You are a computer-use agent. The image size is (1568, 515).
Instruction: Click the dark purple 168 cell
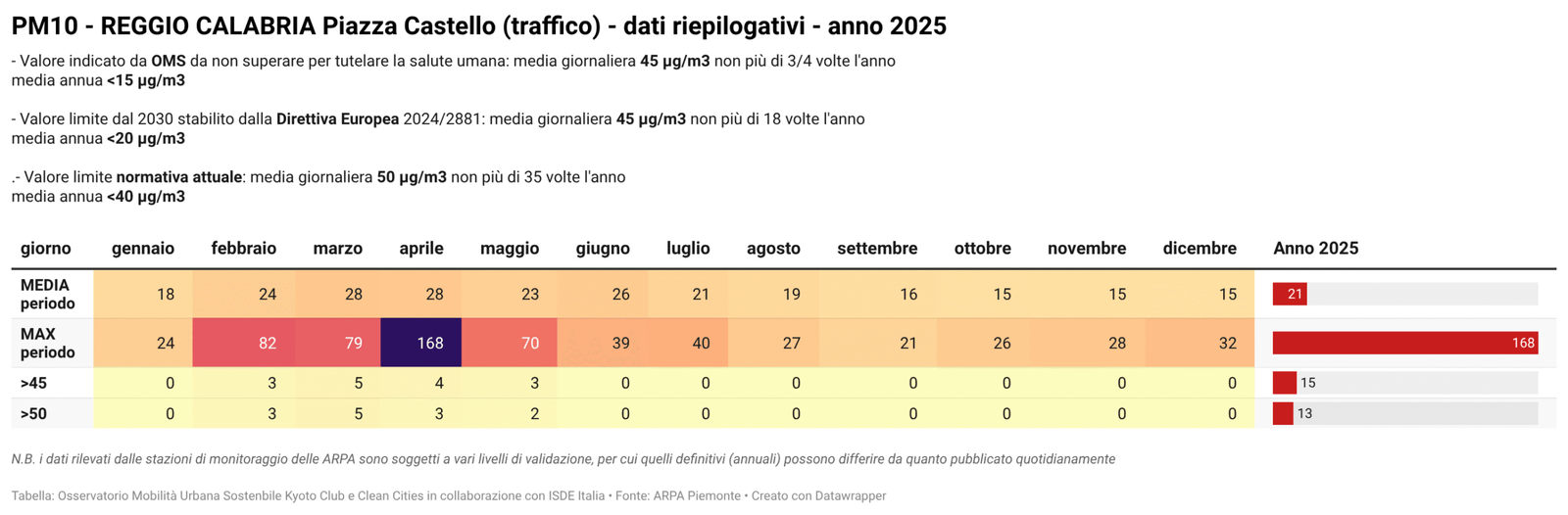point(420,343)
